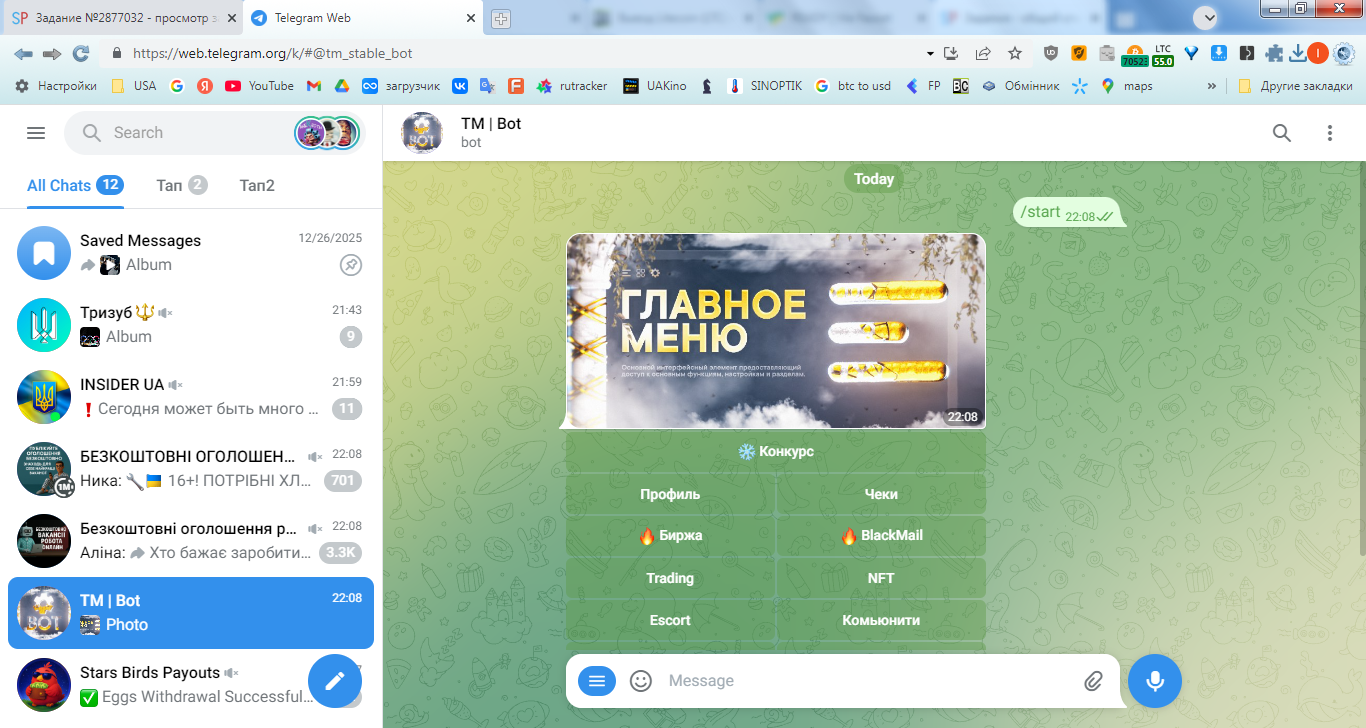Click the paperclip attach icon
Screen dimensions: 1366x728
click(1093, 681)
